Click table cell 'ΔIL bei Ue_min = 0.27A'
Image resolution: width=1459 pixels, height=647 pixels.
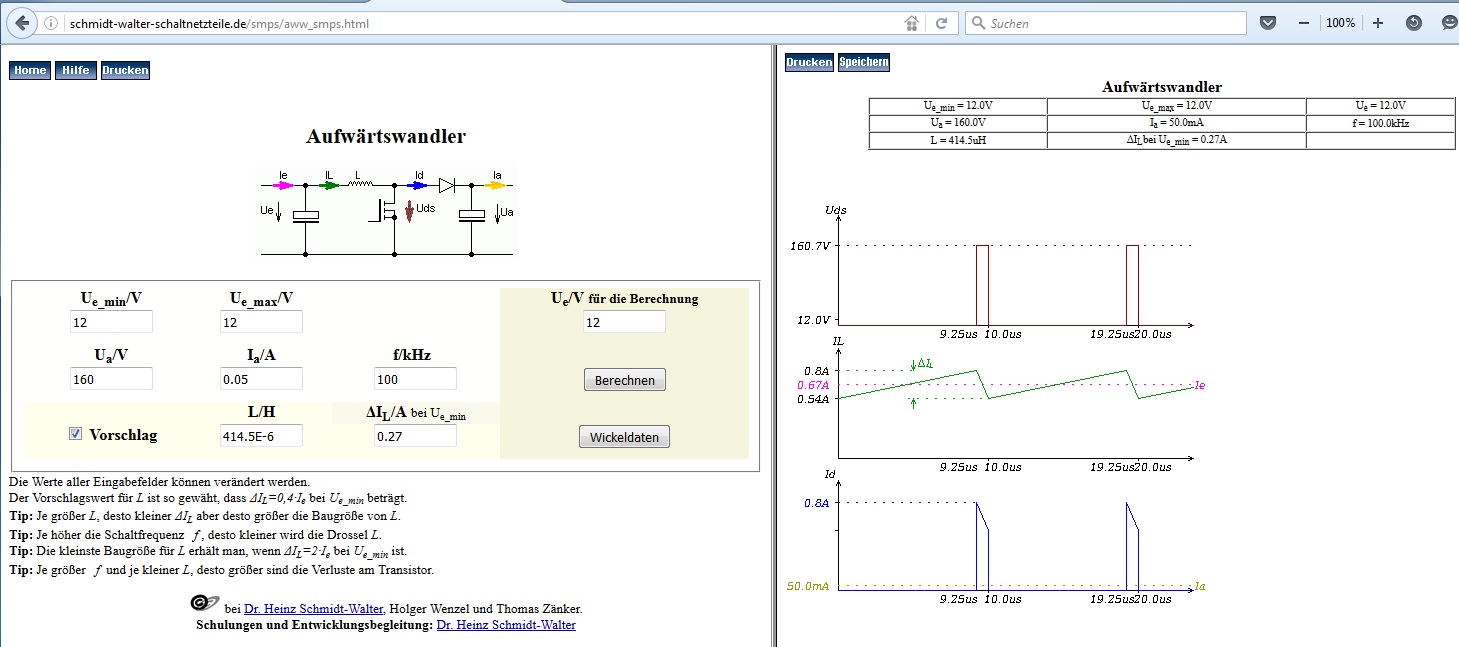(1176, 140)
